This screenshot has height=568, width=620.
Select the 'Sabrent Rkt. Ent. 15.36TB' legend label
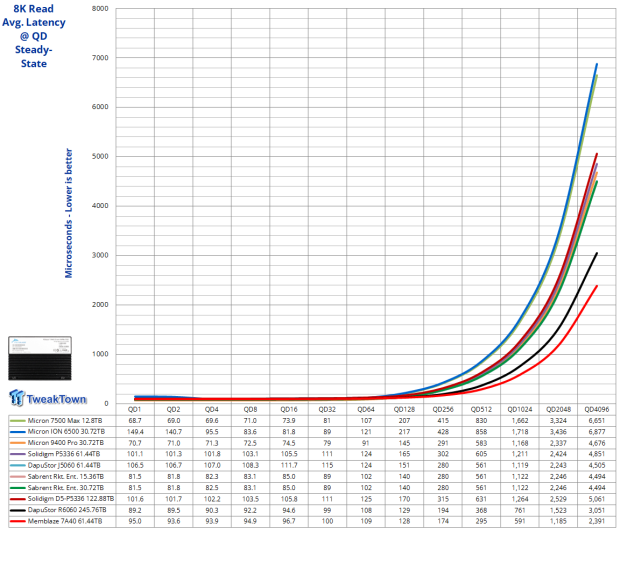point(66,477)
